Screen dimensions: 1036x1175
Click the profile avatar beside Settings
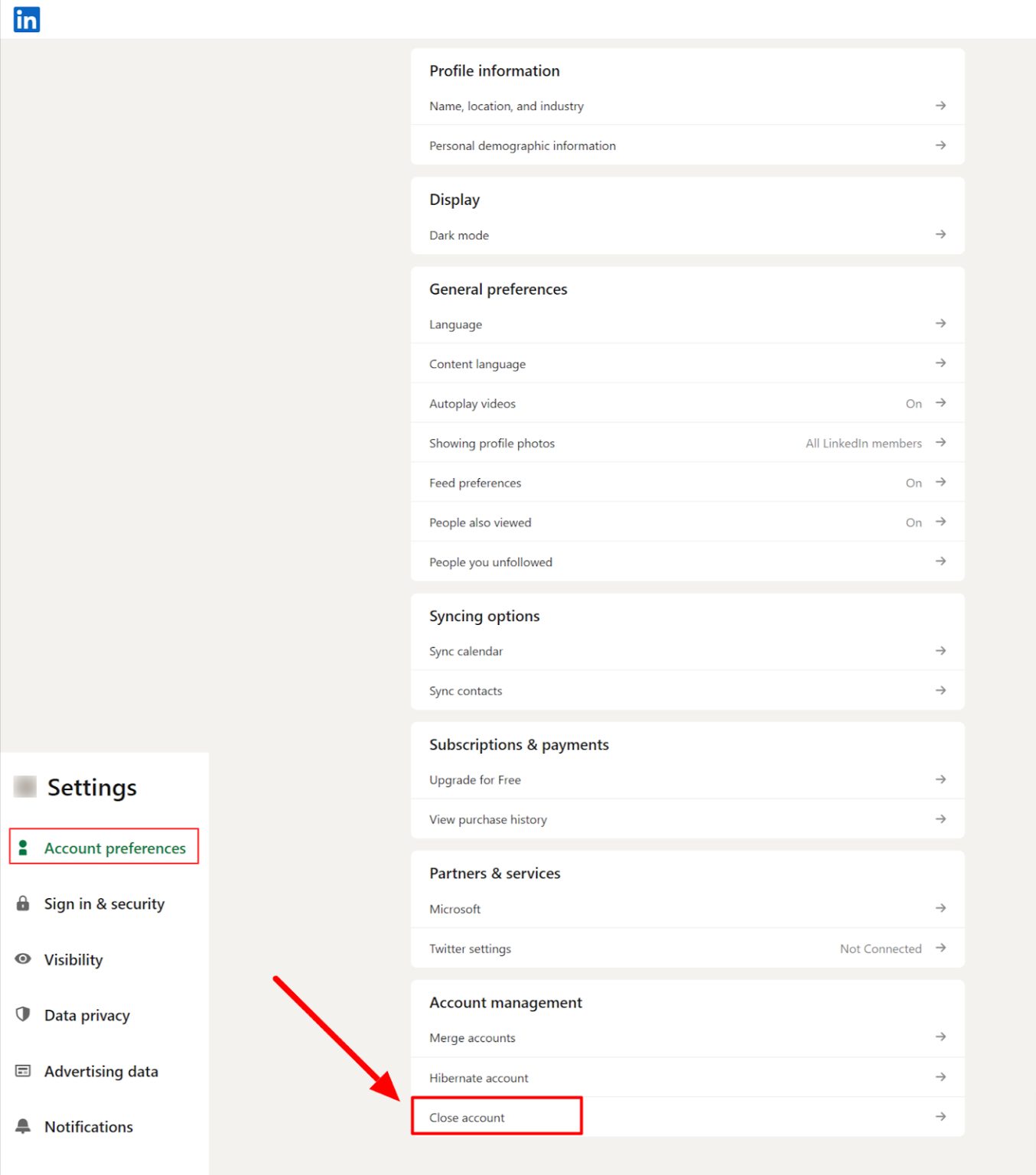(25, 786)
